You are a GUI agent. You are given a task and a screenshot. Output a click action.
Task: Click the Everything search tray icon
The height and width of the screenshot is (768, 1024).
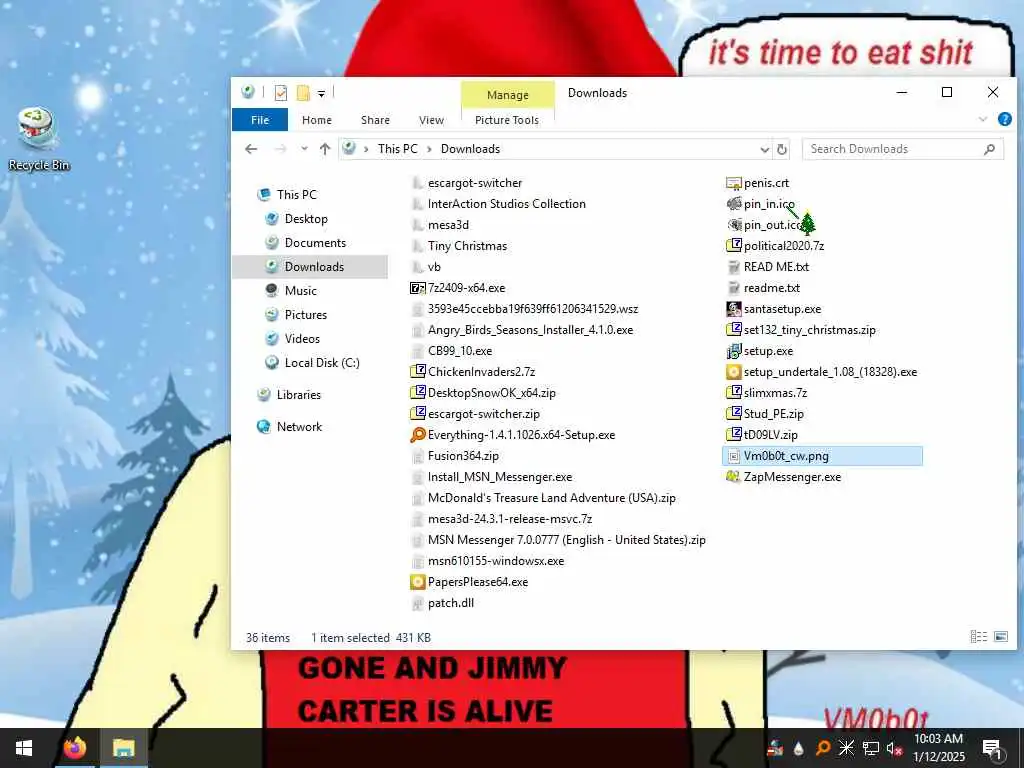823,748
